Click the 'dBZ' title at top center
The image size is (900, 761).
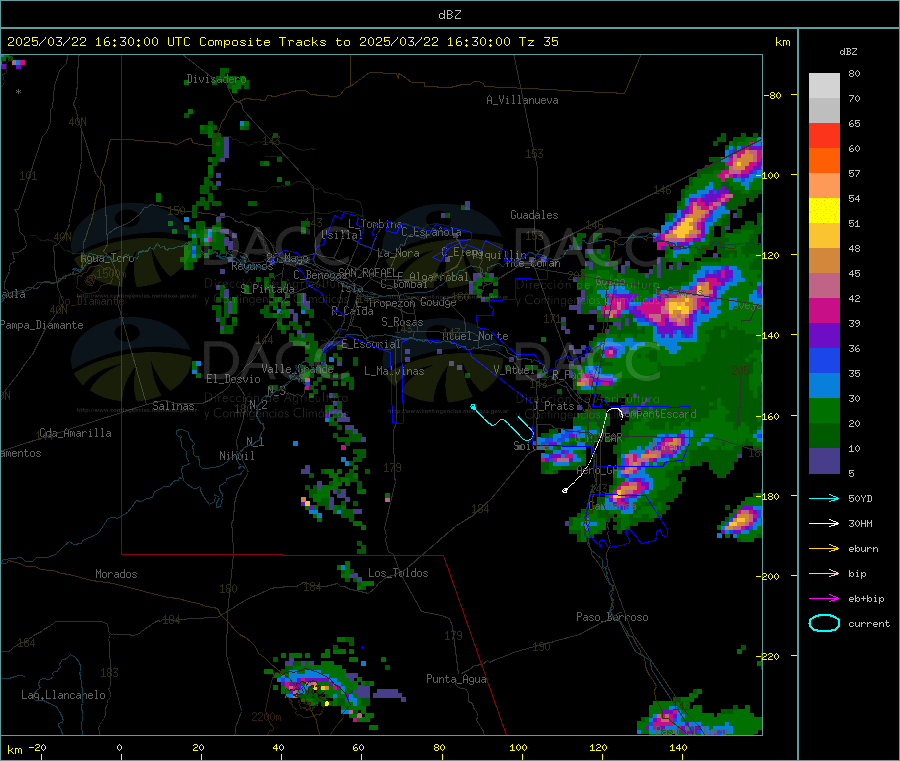point(449,15)
